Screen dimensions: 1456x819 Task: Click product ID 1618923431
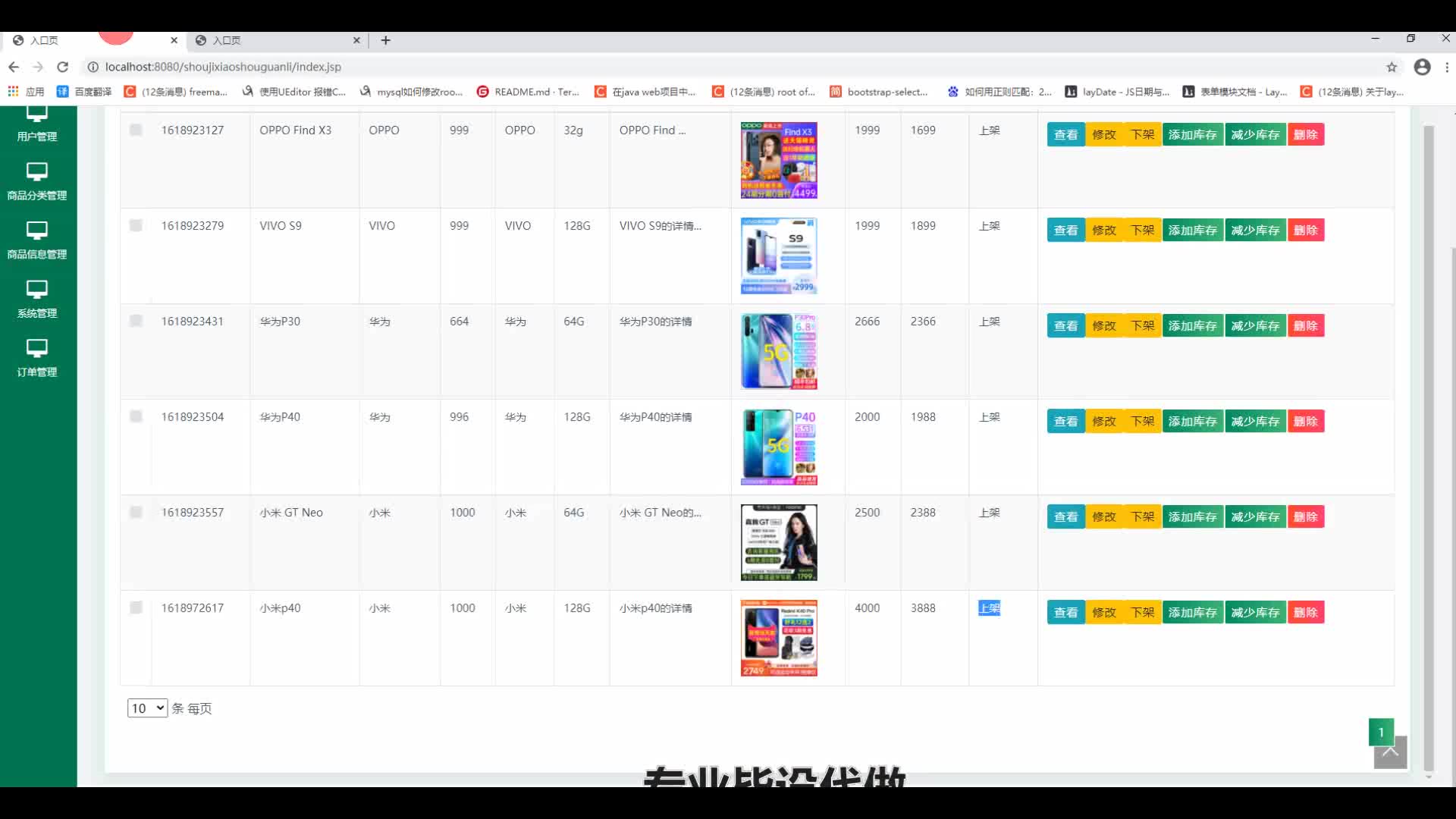[193, 321]
